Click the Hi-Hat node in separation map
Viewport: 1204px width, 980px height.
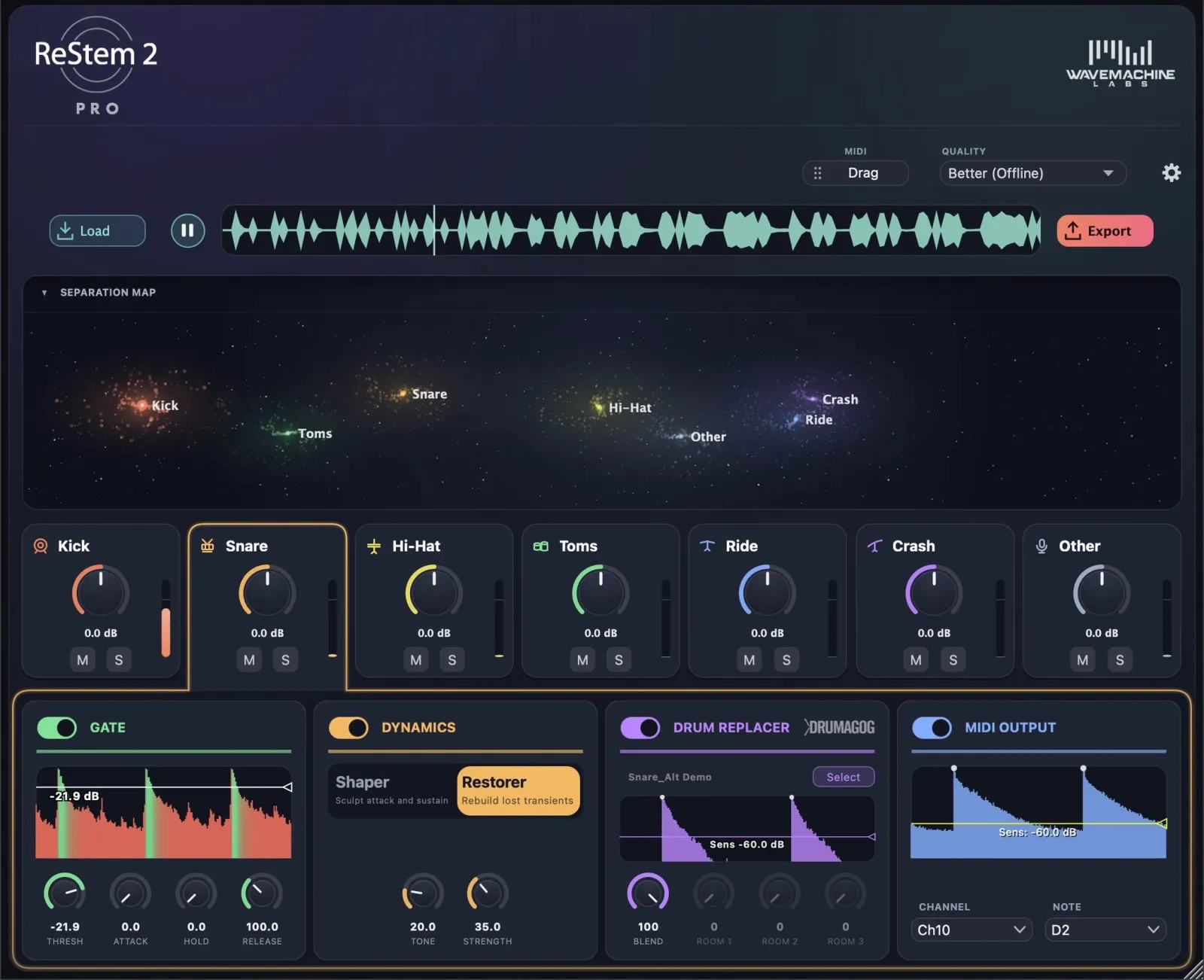click(x=599, y=407)
